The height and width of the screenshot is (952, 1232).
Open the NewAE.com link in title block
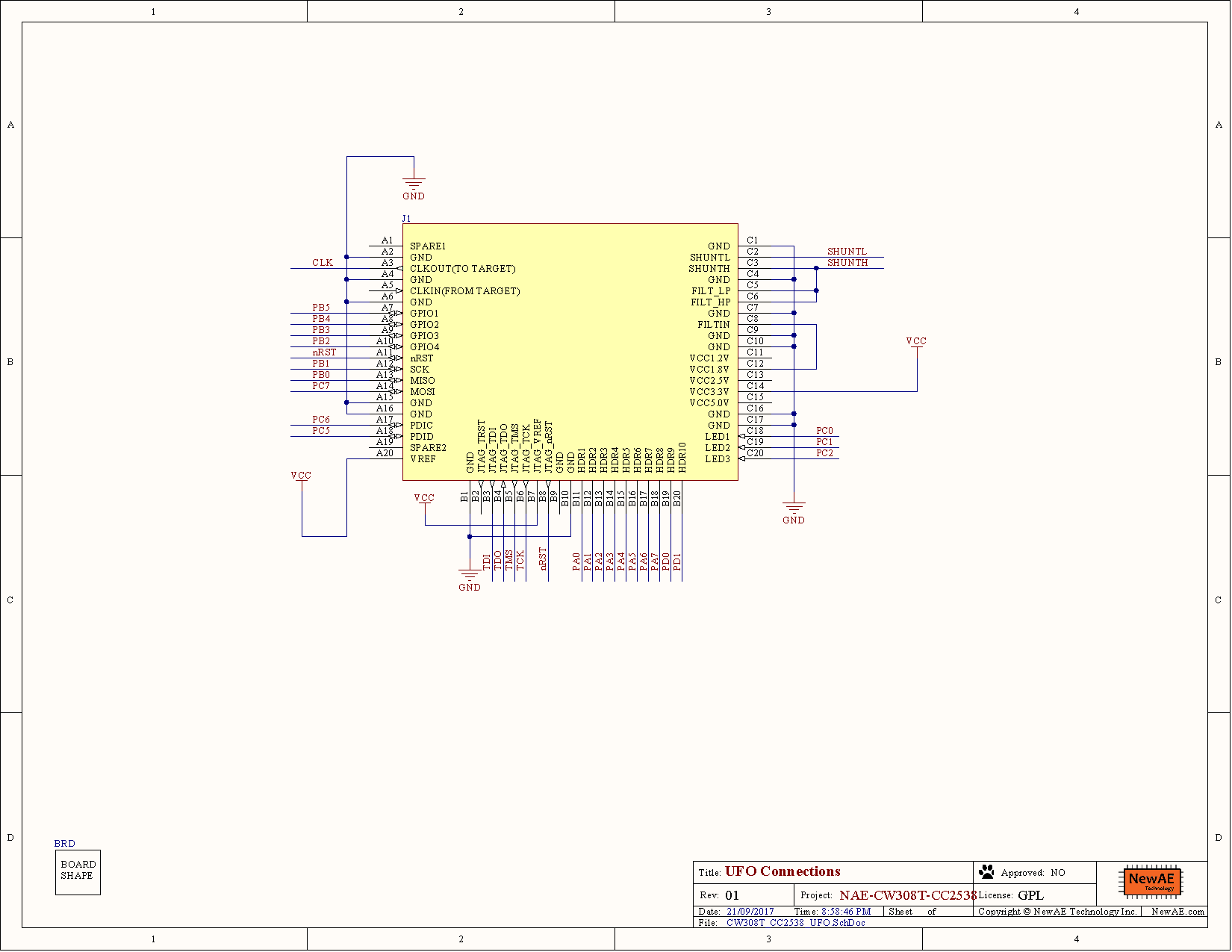[x=1177, y=912]
